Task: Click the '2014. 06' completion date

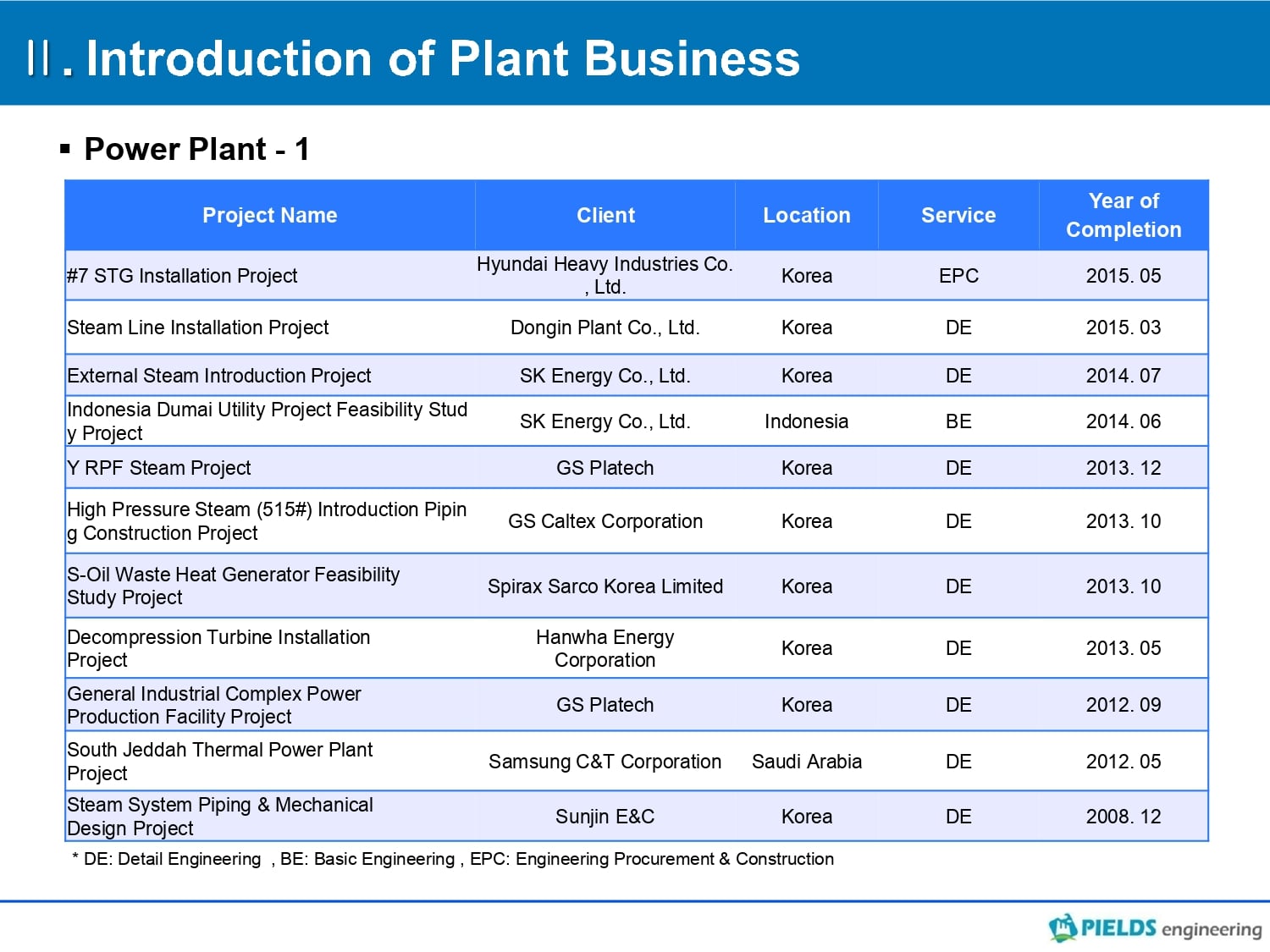Action: 1124,421
